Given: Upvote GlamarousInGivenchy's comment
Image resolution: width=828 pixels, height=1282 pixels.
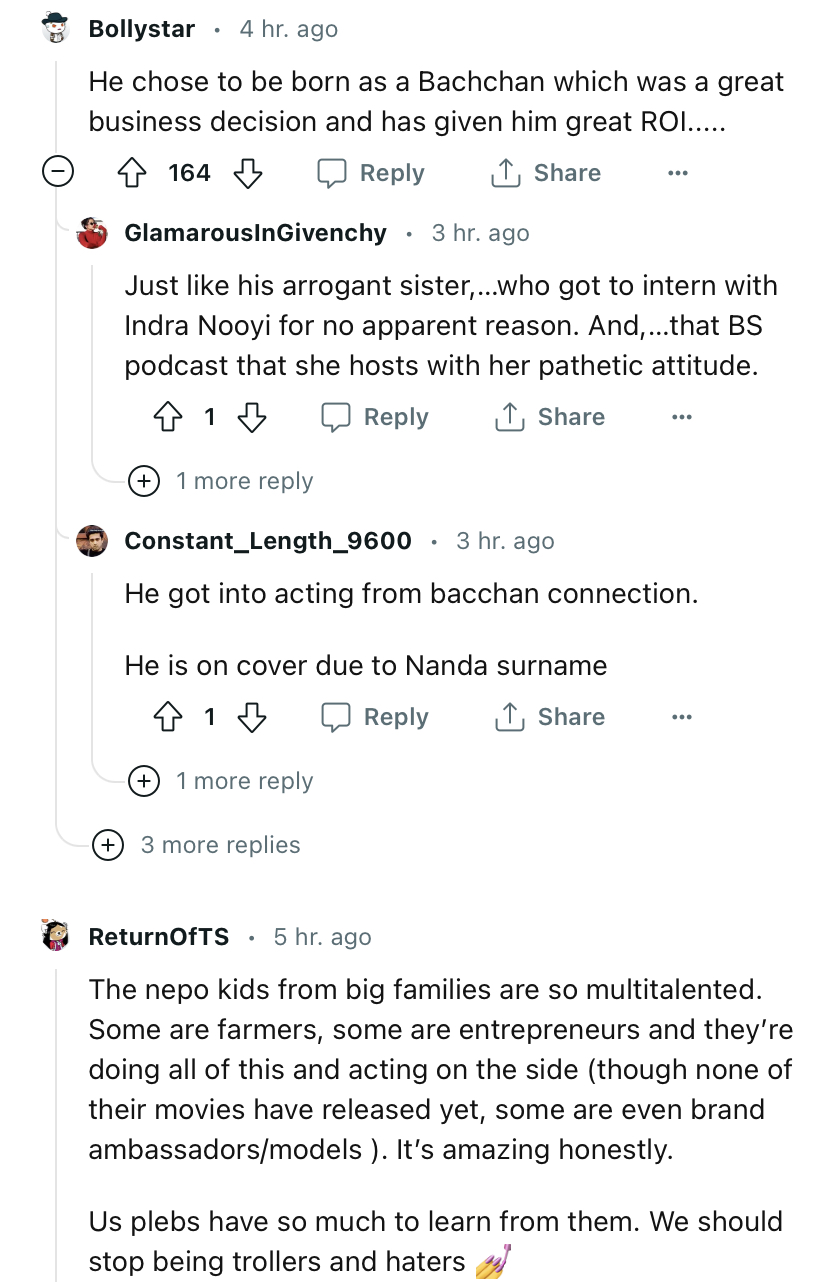Looking at the screenshot, I should [x=167, y=417].
